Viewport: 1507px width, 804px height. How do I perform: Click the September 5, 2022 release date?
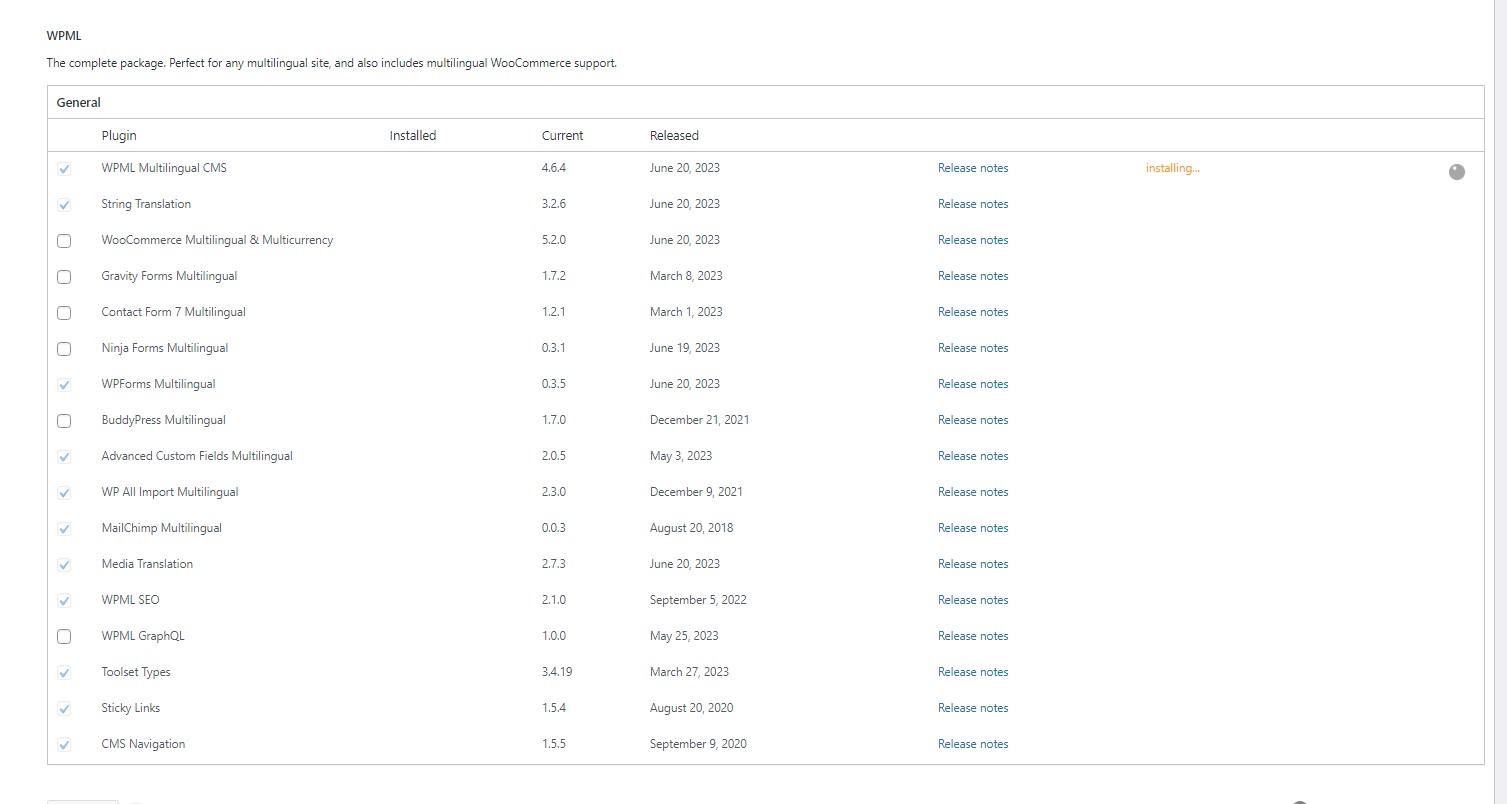[698, 600]
